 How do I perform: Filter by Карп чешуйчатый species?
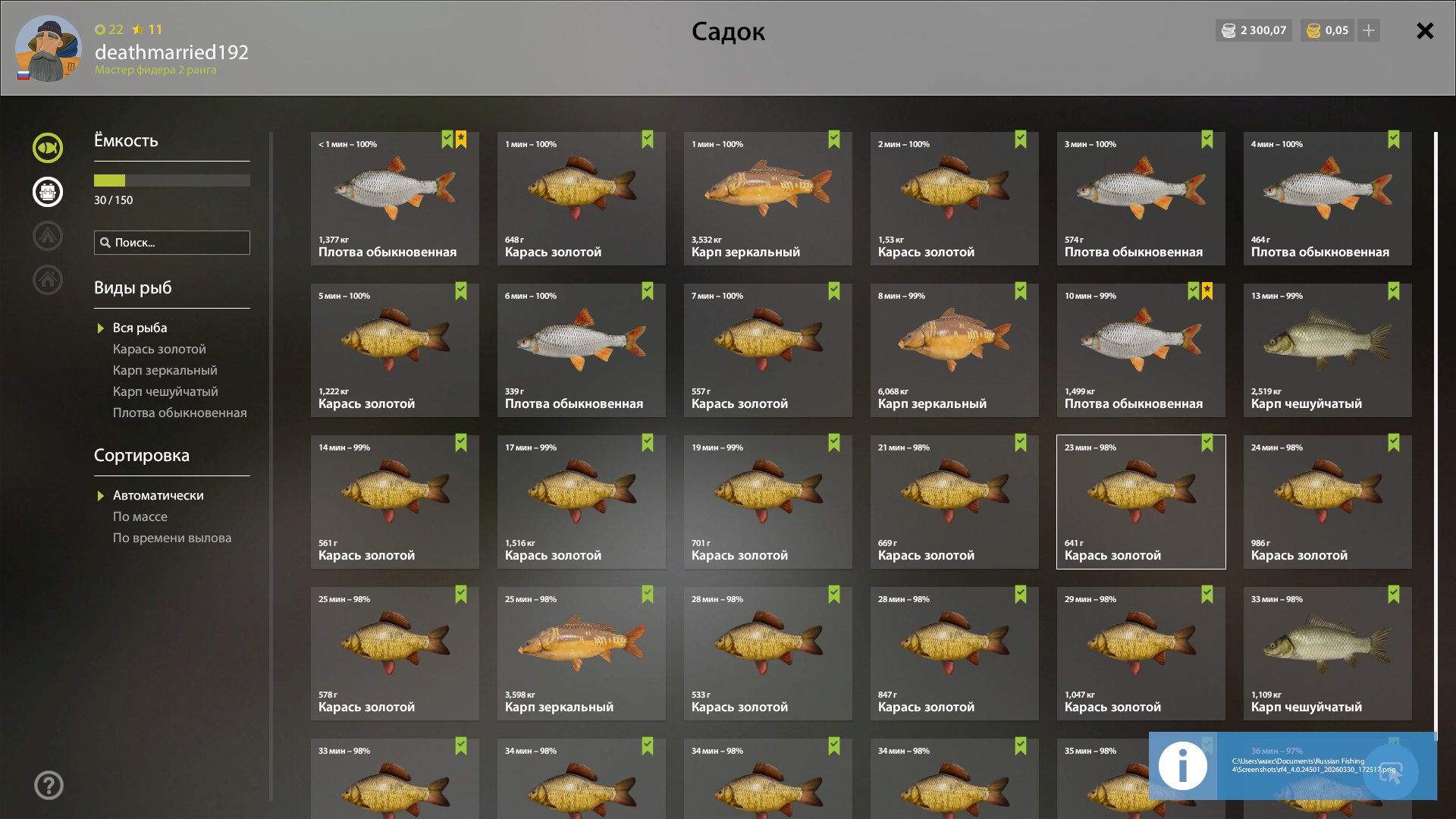point(165,391)
